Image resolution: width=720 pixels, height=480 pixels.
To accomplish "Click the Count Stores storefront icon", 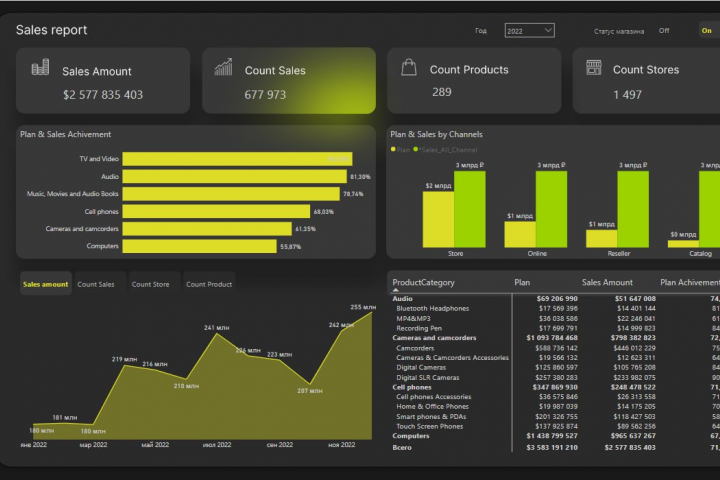I will [594, 67].
